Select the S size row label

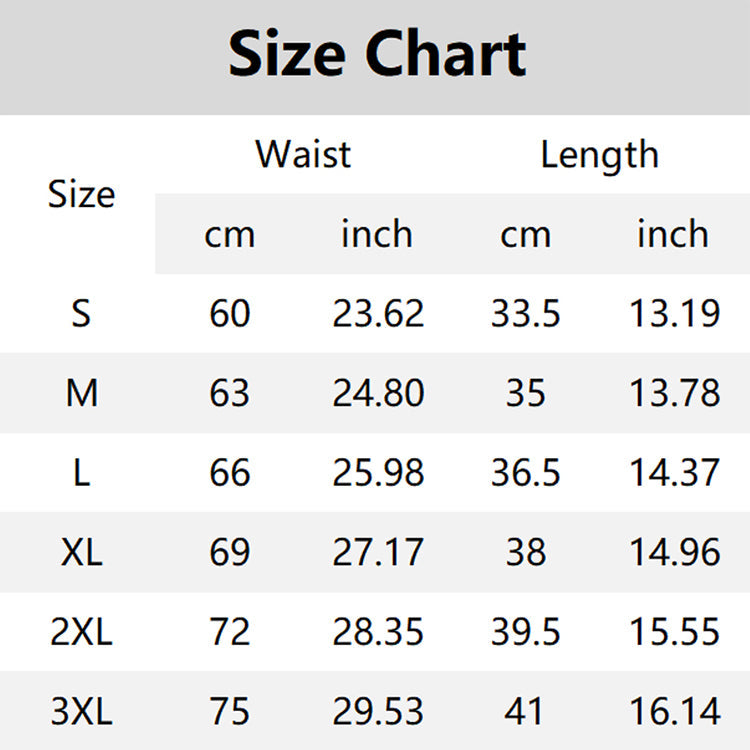pos(81,314)
